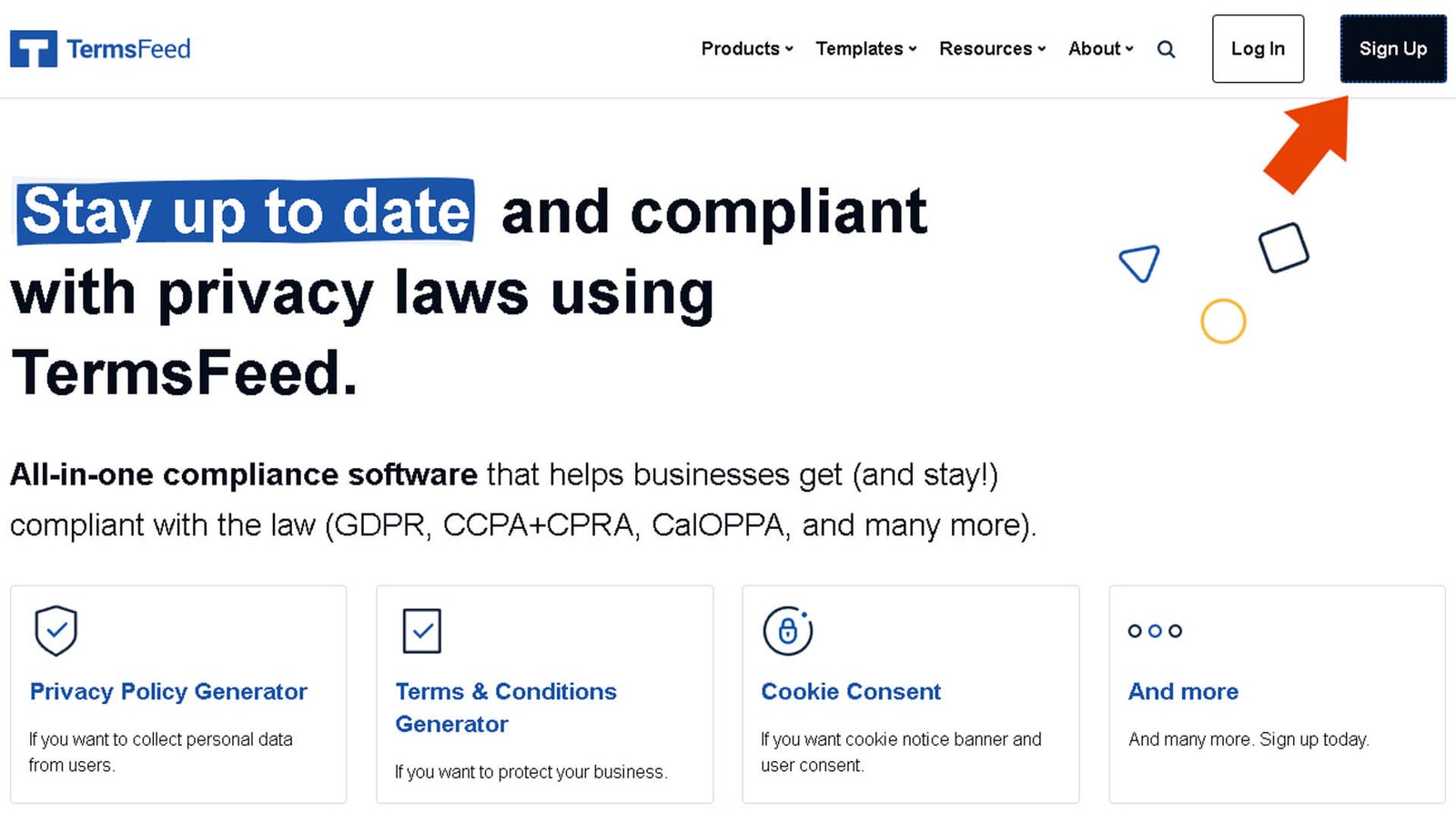
Task: Click the highlighted 'Stay up to date' heading
Action: [245, 212]
